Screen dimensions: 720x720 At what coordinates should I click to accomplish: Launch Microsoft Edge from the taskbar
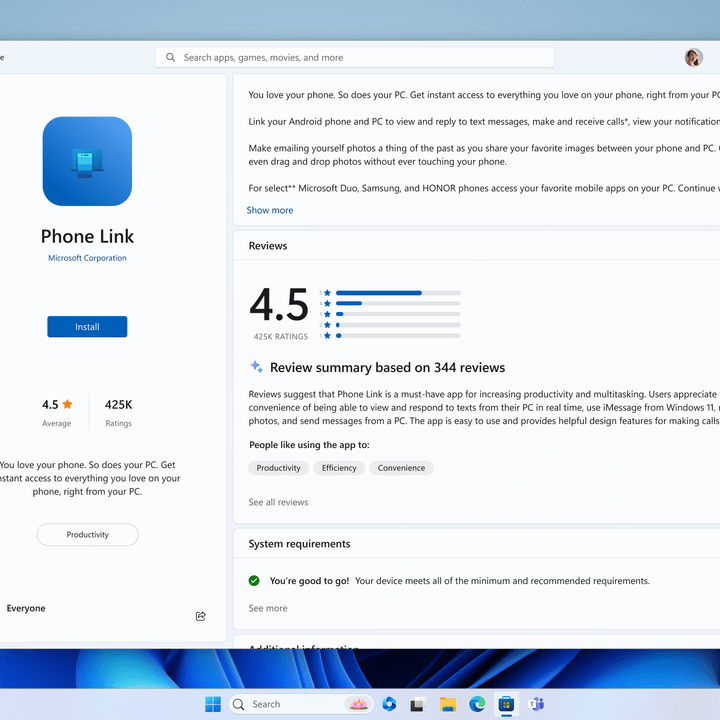click(477, 704)
